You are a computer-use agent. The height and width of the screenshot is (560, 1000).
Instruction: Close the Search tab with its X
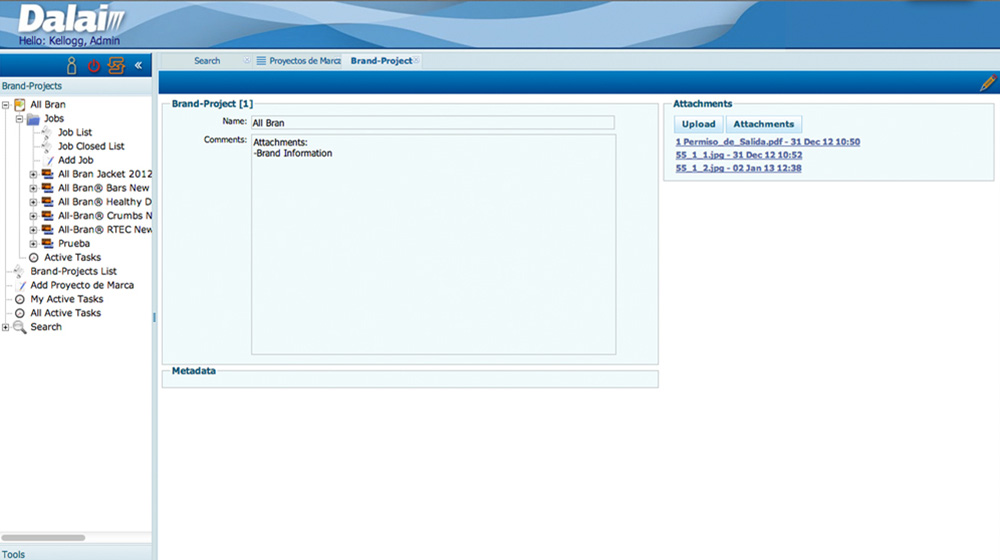tap(247, 61)
